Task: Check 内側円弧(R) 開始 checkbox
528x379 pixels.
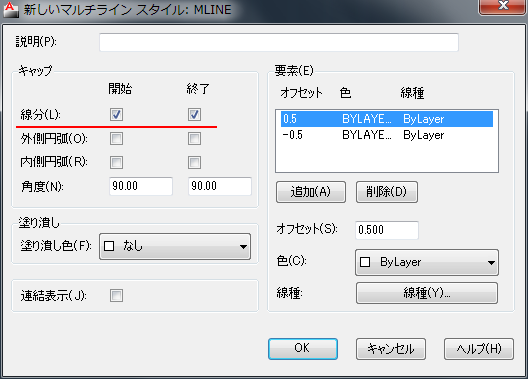Action: (x=117, y=163)
